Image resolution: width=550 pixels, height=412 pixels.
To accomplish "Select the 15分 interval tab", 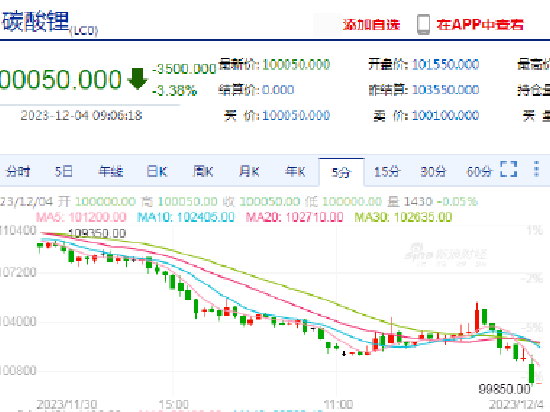I will coord(387,171).
